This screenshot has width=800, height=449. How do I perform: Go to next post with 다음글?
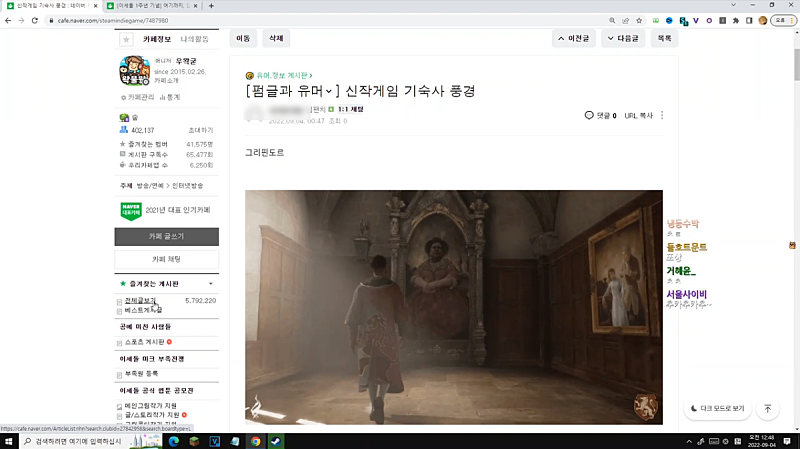tap(623, 38)
